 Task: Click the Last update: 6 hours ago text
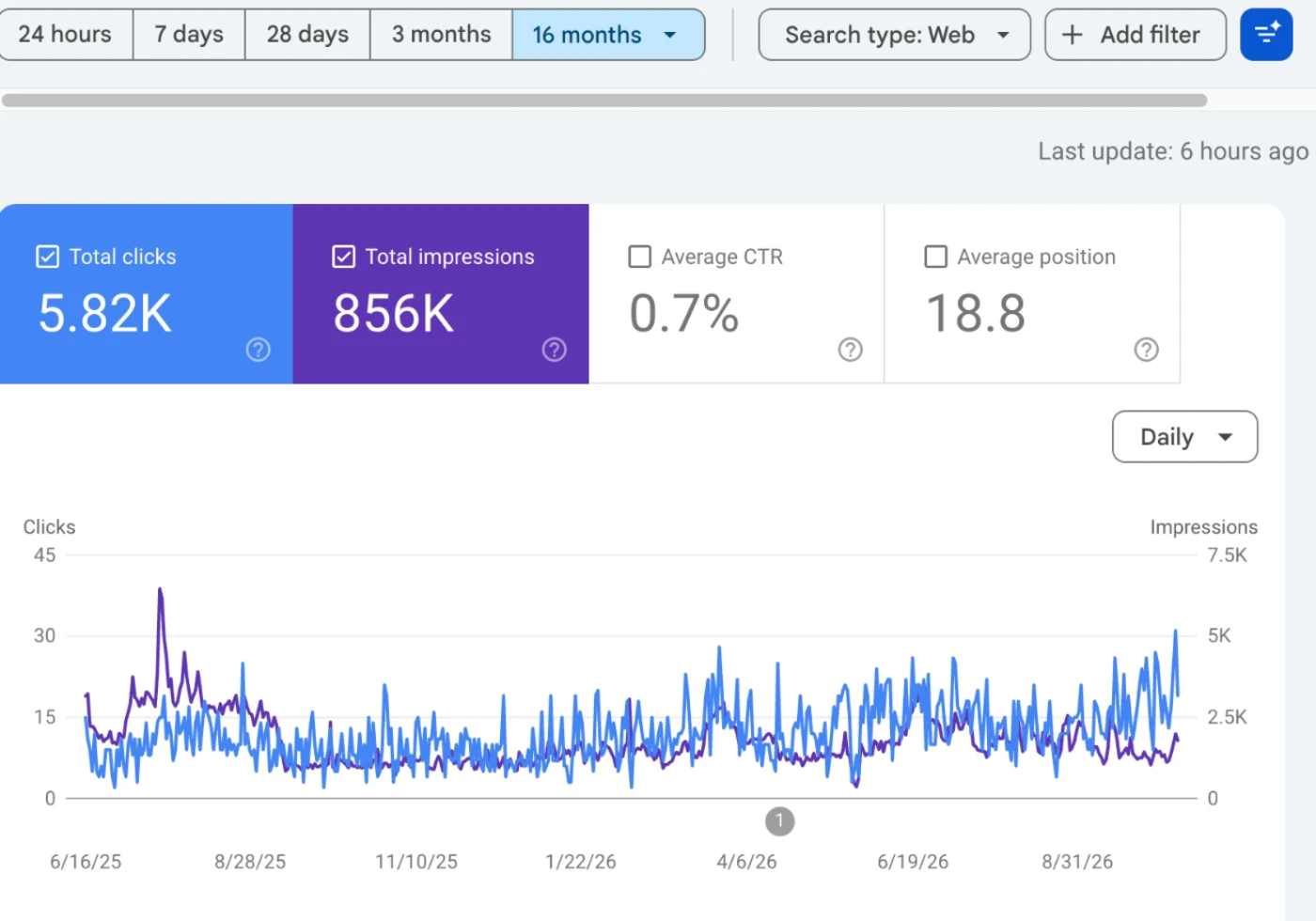click(x=1173, y=151)
